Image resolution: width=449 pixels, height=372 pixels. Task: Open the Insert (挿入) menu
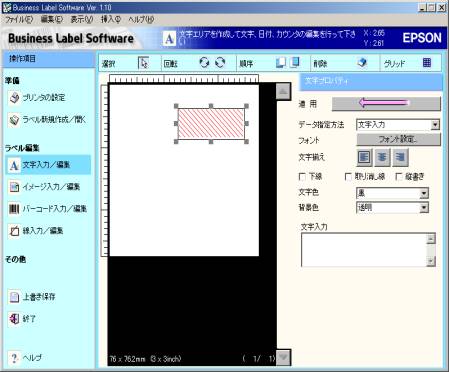point(111,20)
